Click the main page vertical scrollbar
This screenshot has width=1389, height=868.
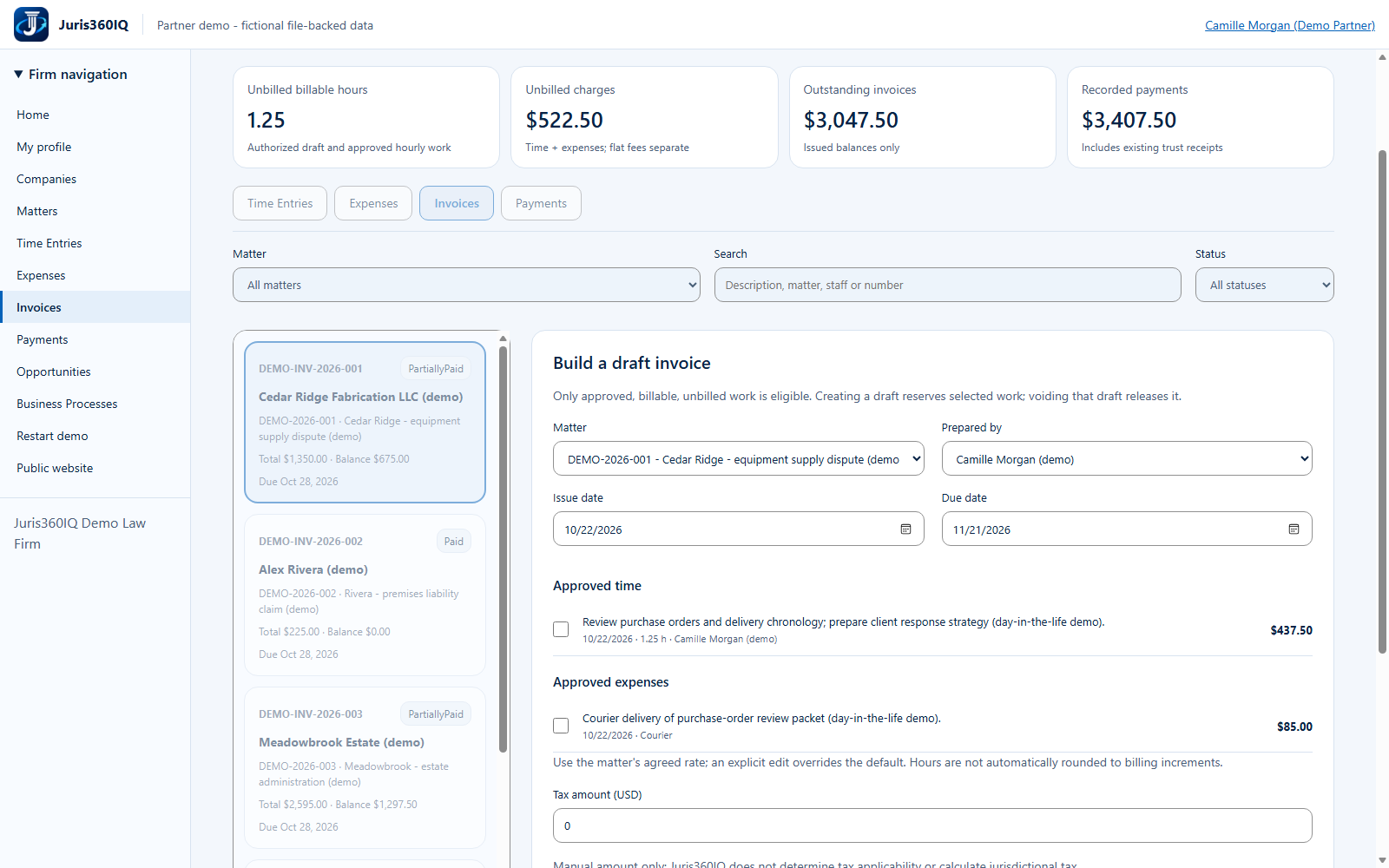click(1382, 401)
